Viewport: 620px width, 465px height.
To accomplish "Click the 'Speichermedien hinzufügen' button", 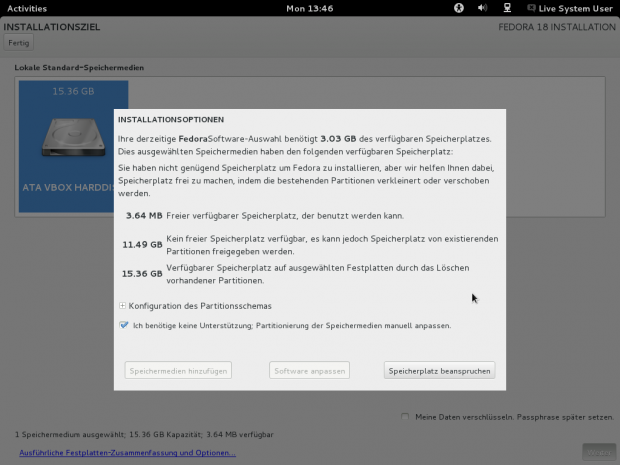I will [x=179, y=370].
